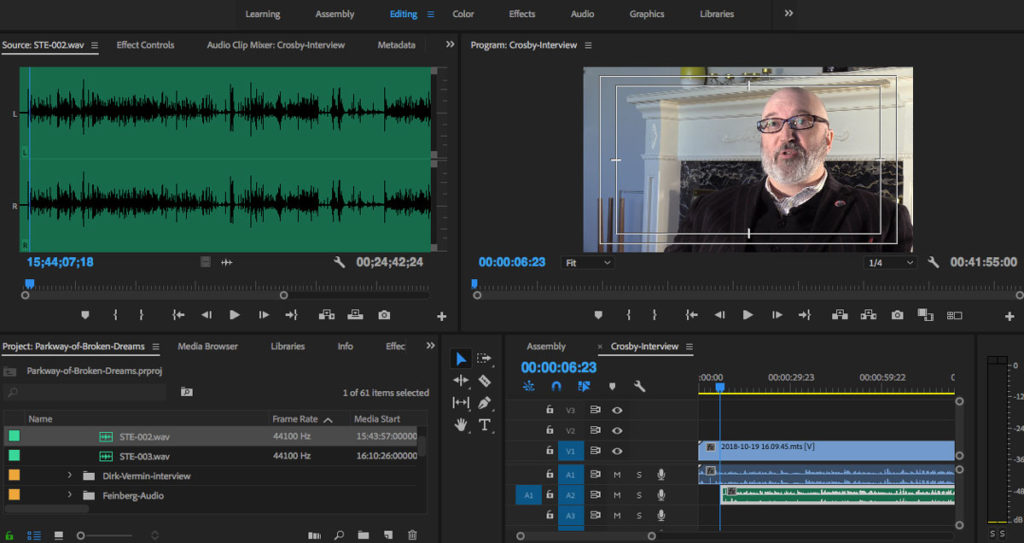Expand the Dirk-Vermin-interview bin
Image resolution: width=1024 pixels, height=543 pixels.
coord(69,476)
